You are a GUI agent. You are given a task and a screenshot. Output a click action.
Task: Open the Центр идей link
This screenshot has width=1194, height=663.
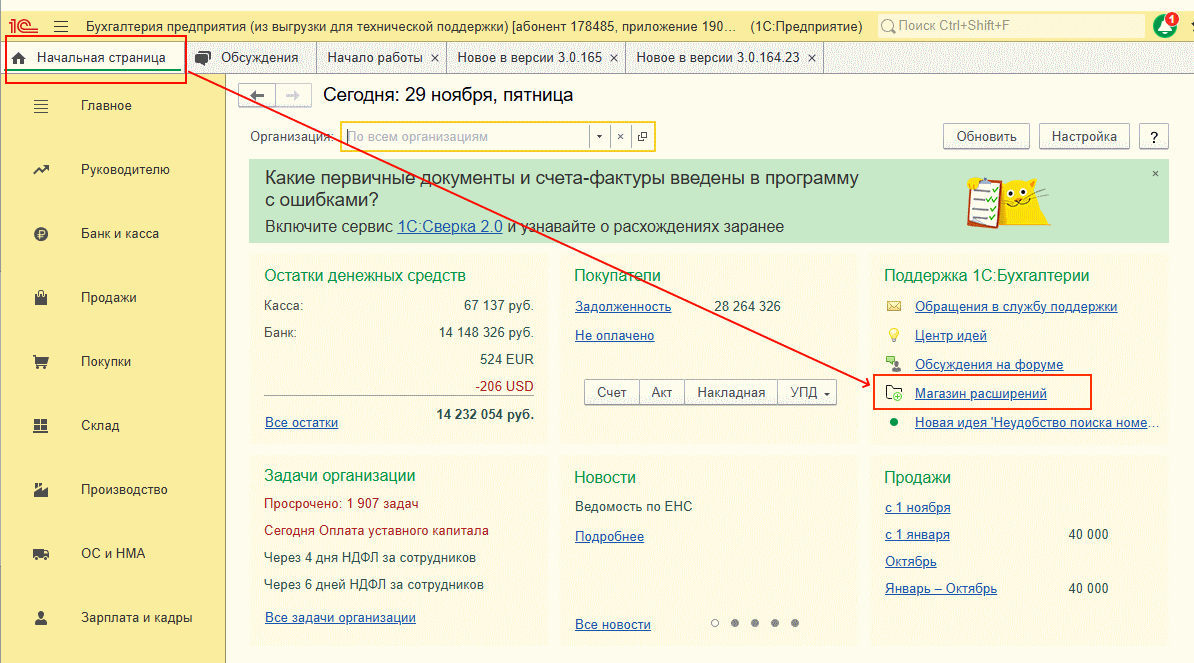950,336
